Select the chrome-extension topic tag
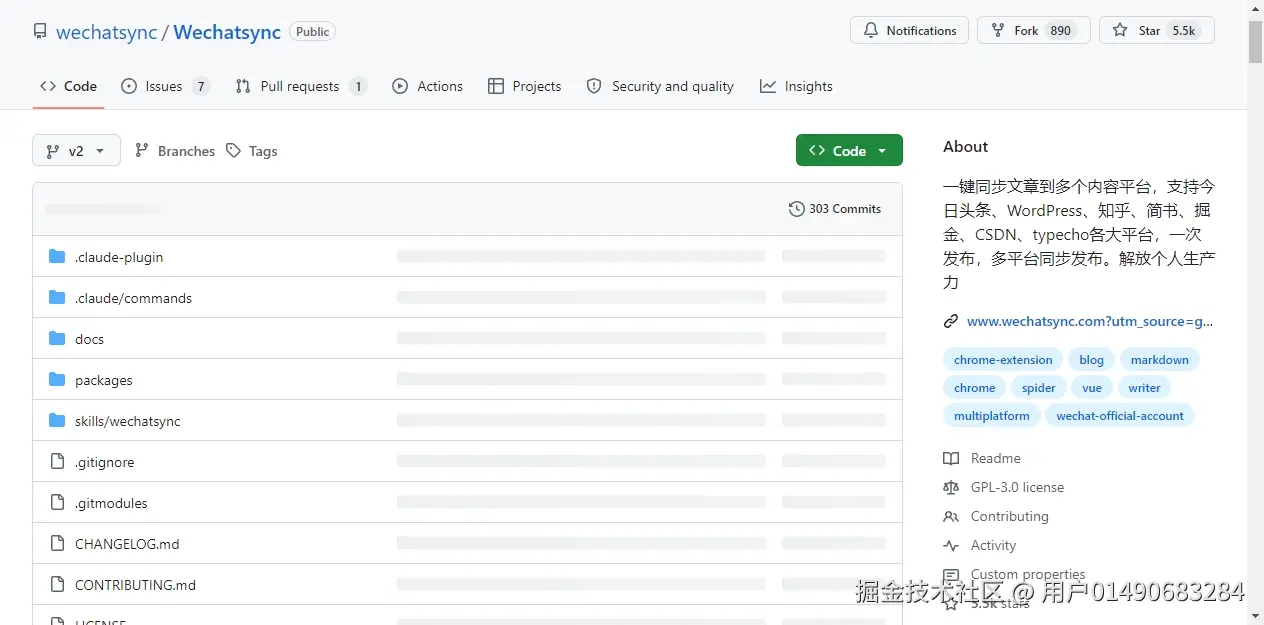The height and width of the screenshot is (625, 1264). tap(1003, 360)
